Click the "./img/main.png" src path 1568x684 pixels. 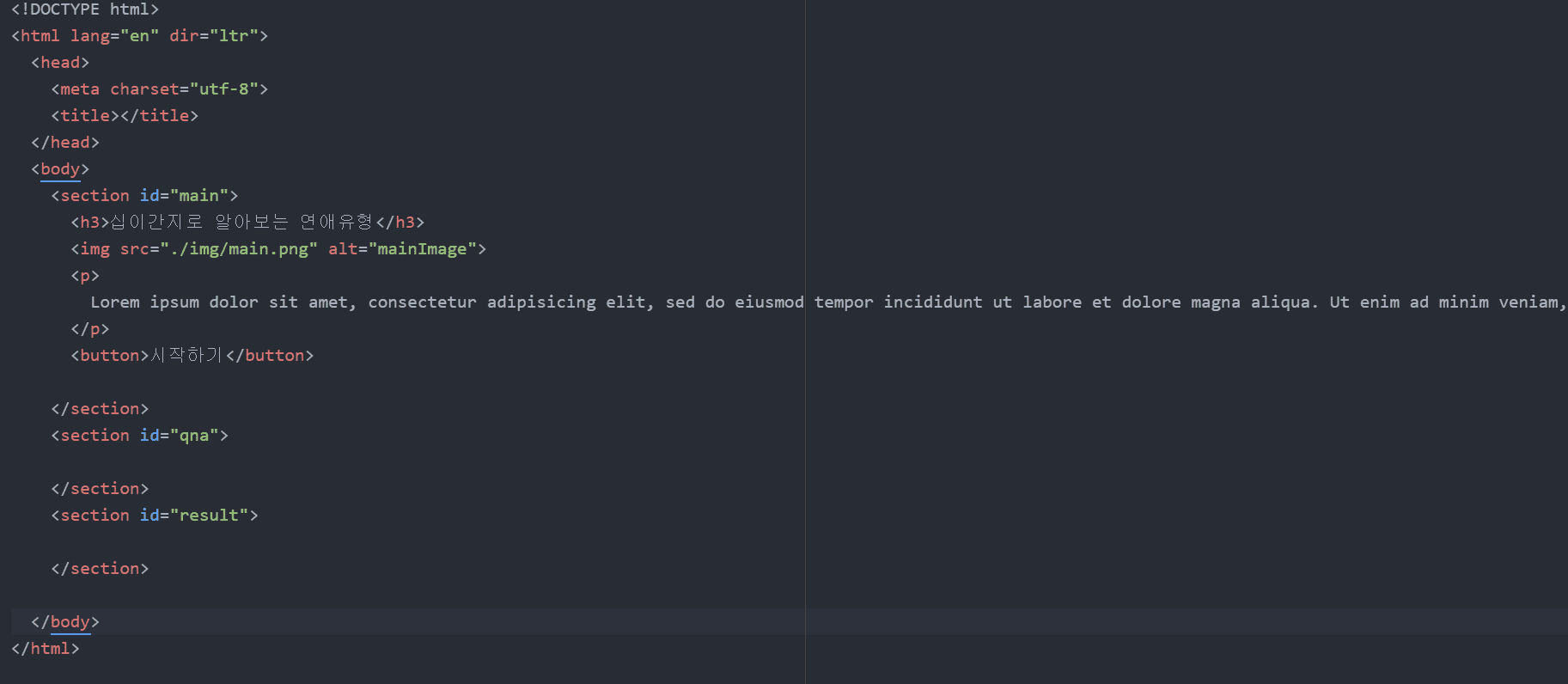238,249
